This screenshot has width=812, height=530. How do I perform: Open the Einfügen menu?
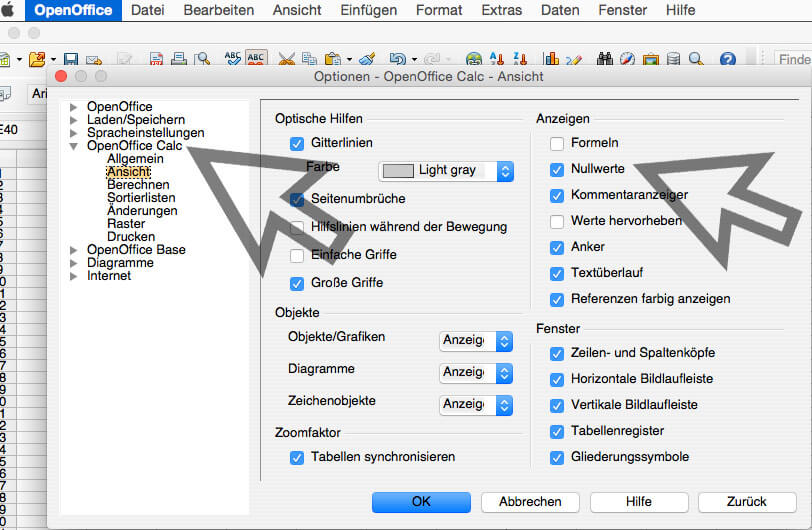[369, 10]
